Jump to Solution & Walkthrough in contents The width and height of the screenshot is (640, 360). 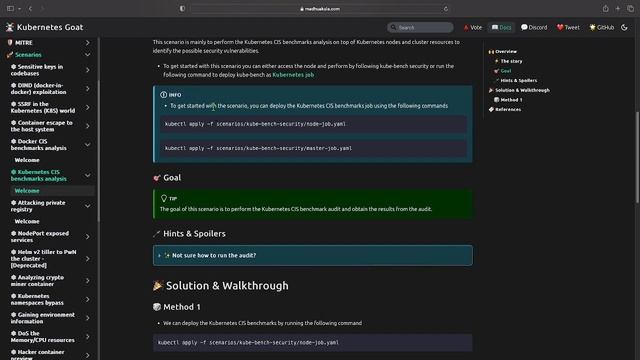pos(522,90)
